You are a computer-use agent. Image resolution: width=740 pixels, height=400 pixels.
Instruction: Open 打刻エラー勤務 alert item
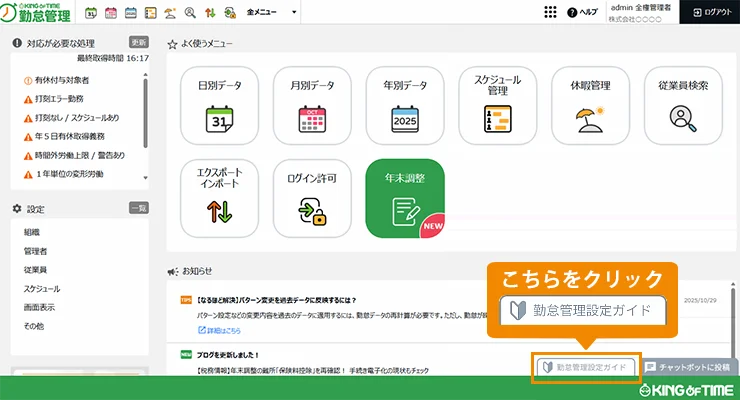[x=54, y=99]
